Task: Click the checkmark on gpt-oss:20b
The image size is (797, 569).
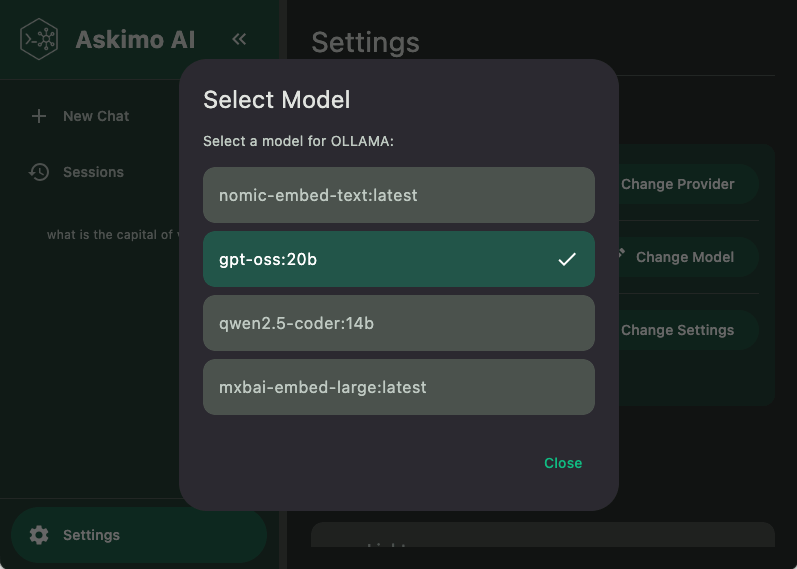Action: pos(567,259)
